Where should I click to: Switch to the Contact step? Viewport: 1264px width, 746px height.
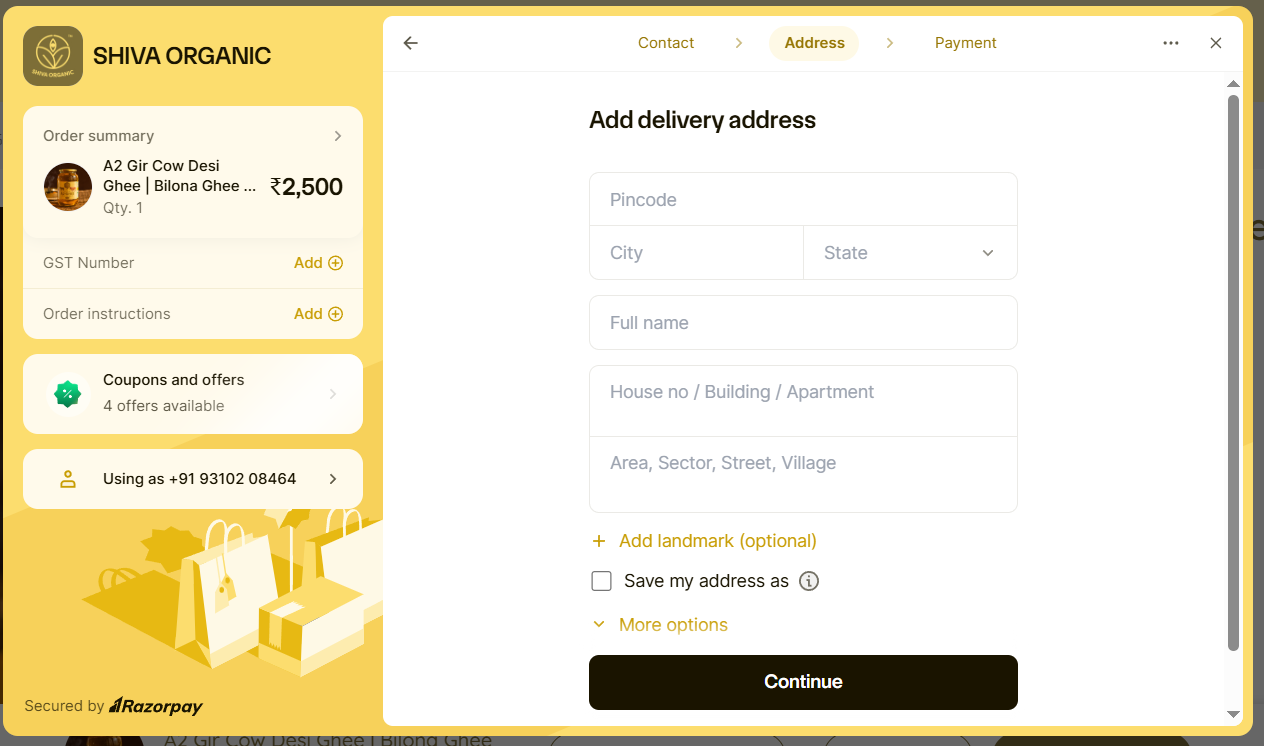coord(666,43)
